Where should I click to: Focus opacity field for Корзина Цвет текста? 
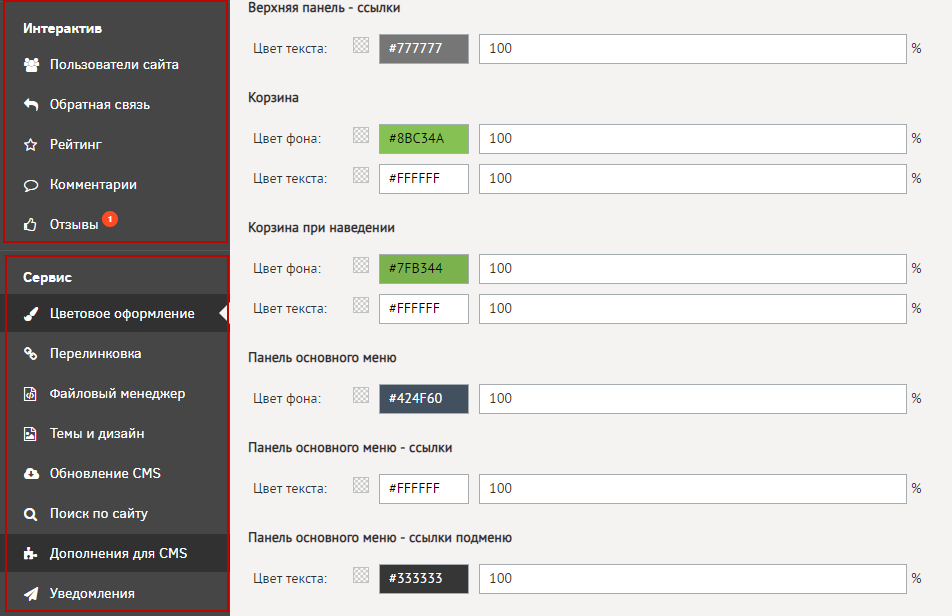click(x=693, y=178)
